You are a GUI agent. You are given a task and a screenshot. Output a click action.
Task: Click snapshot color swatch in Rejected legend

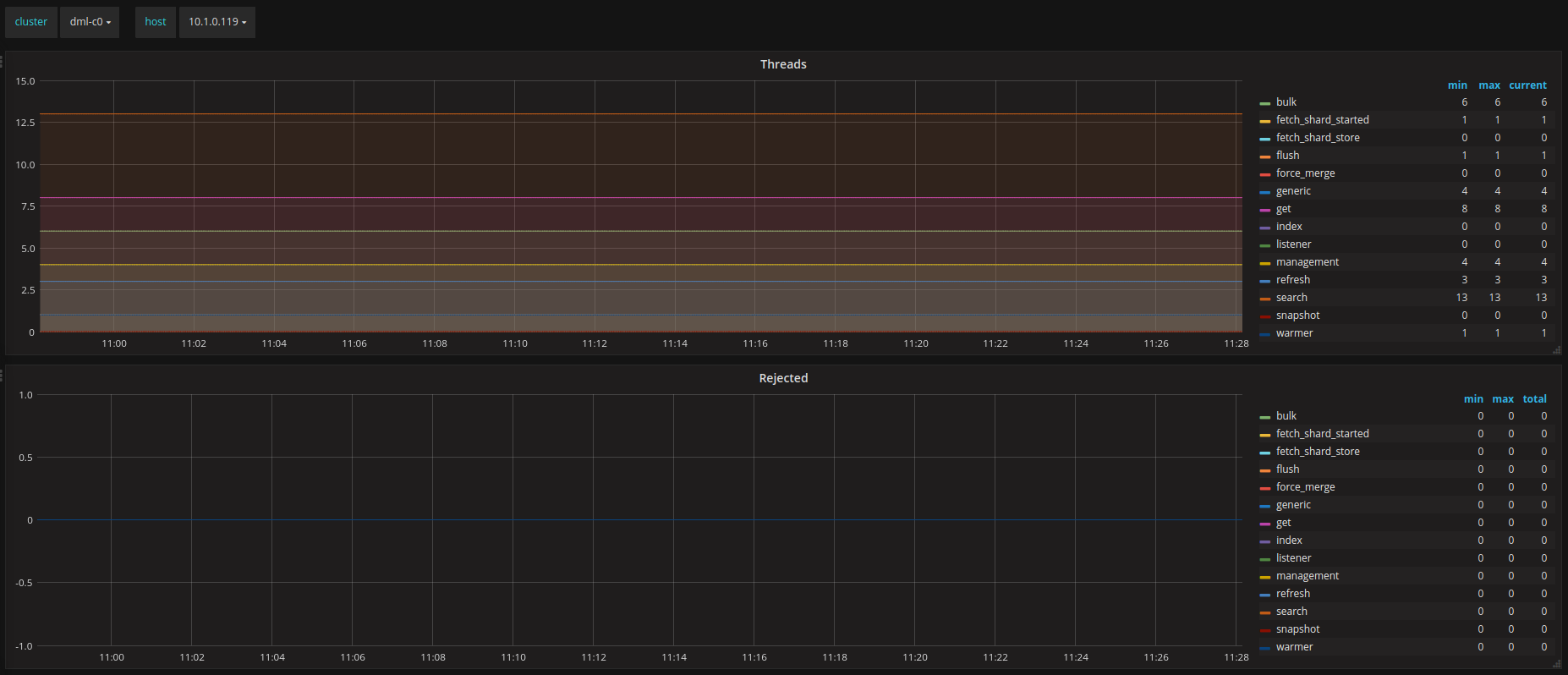point(1265,630)
